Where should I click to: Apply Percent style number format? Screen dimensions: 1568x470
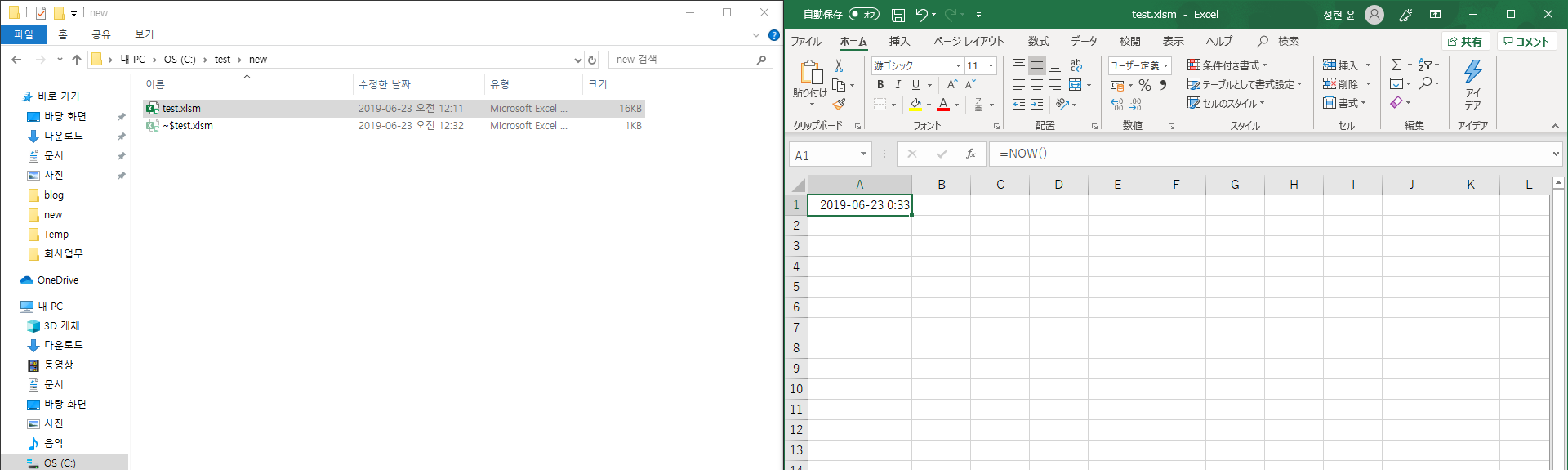[x=1145, y=85]
